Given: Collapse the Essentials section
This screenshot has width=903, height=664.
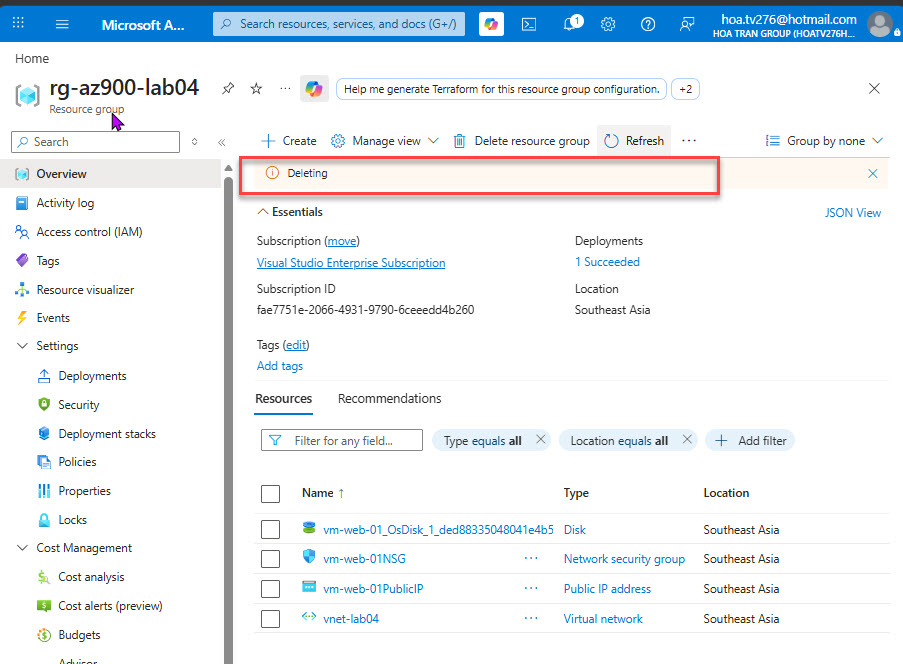Looking at the screenshot, I should point(290,212).
